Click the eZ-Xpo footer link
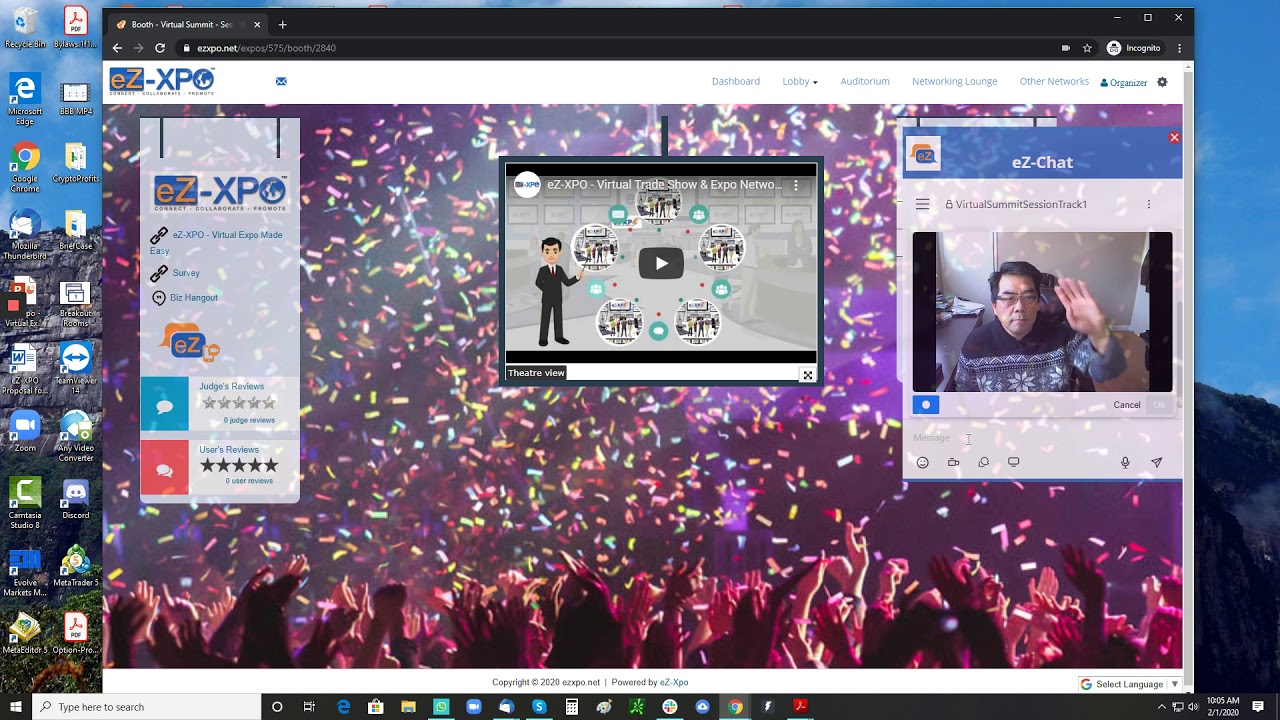This screenshot has height=720, width=1280. pos(673,683)
